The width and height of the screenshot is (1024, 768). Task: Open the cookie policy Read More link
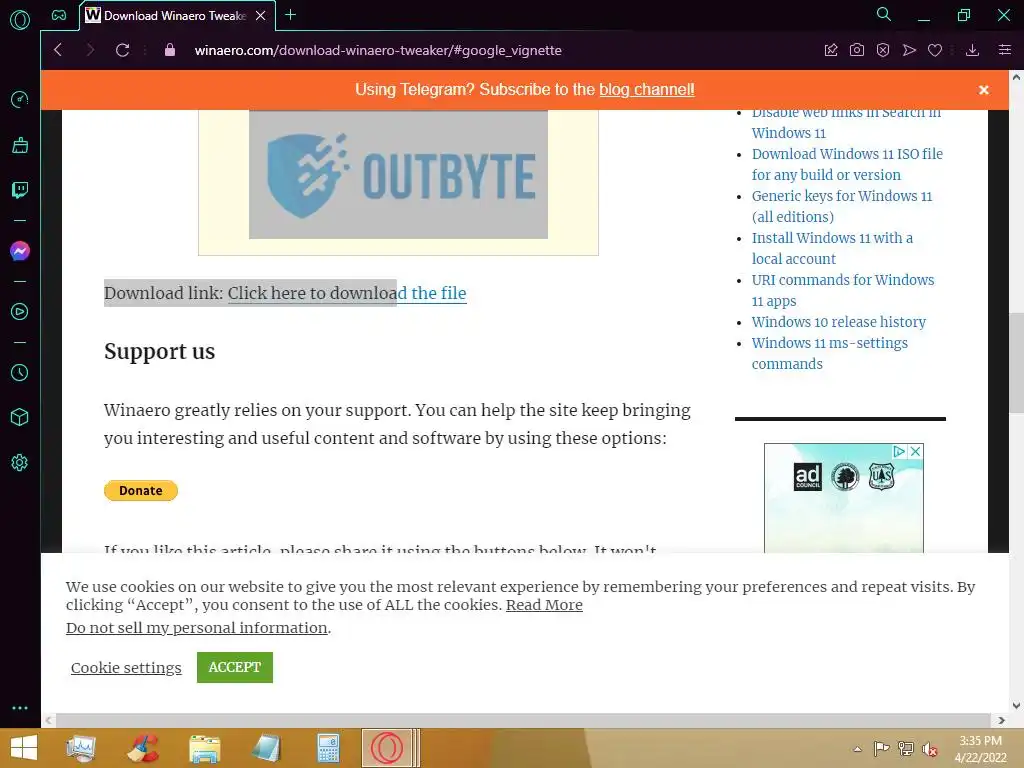click(x=544, y=605)
